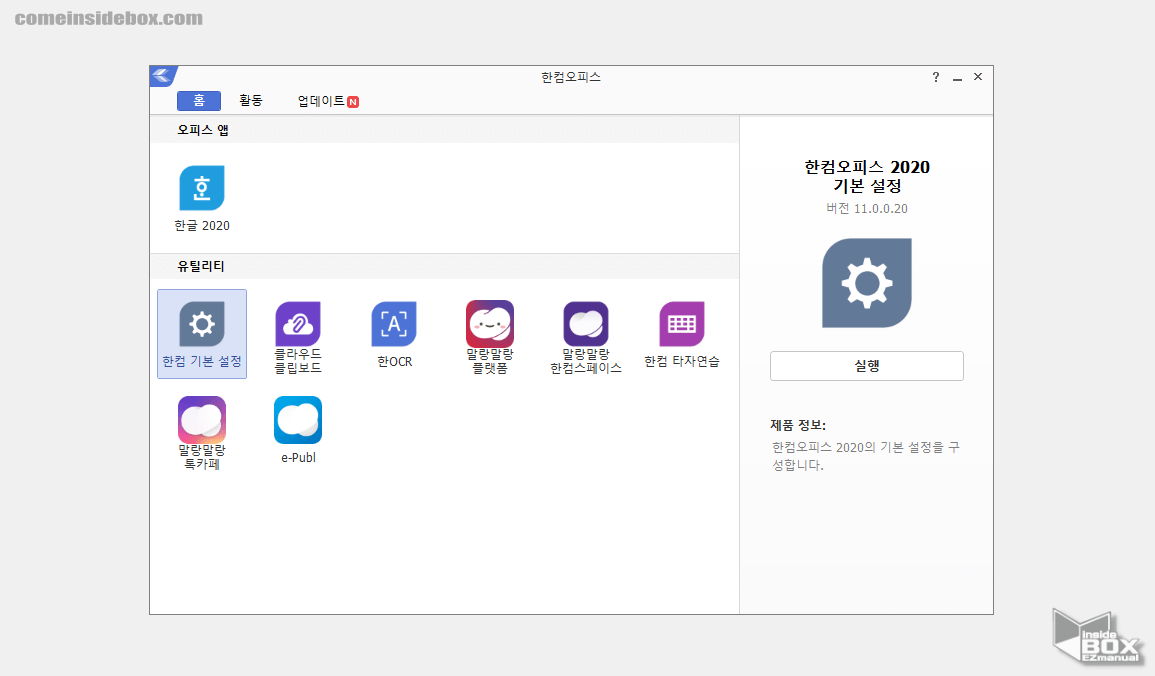Viewport: 1155px width, 676px height.
Task: Select the 한컴 타자연습 icon
Action: (681, 324)
